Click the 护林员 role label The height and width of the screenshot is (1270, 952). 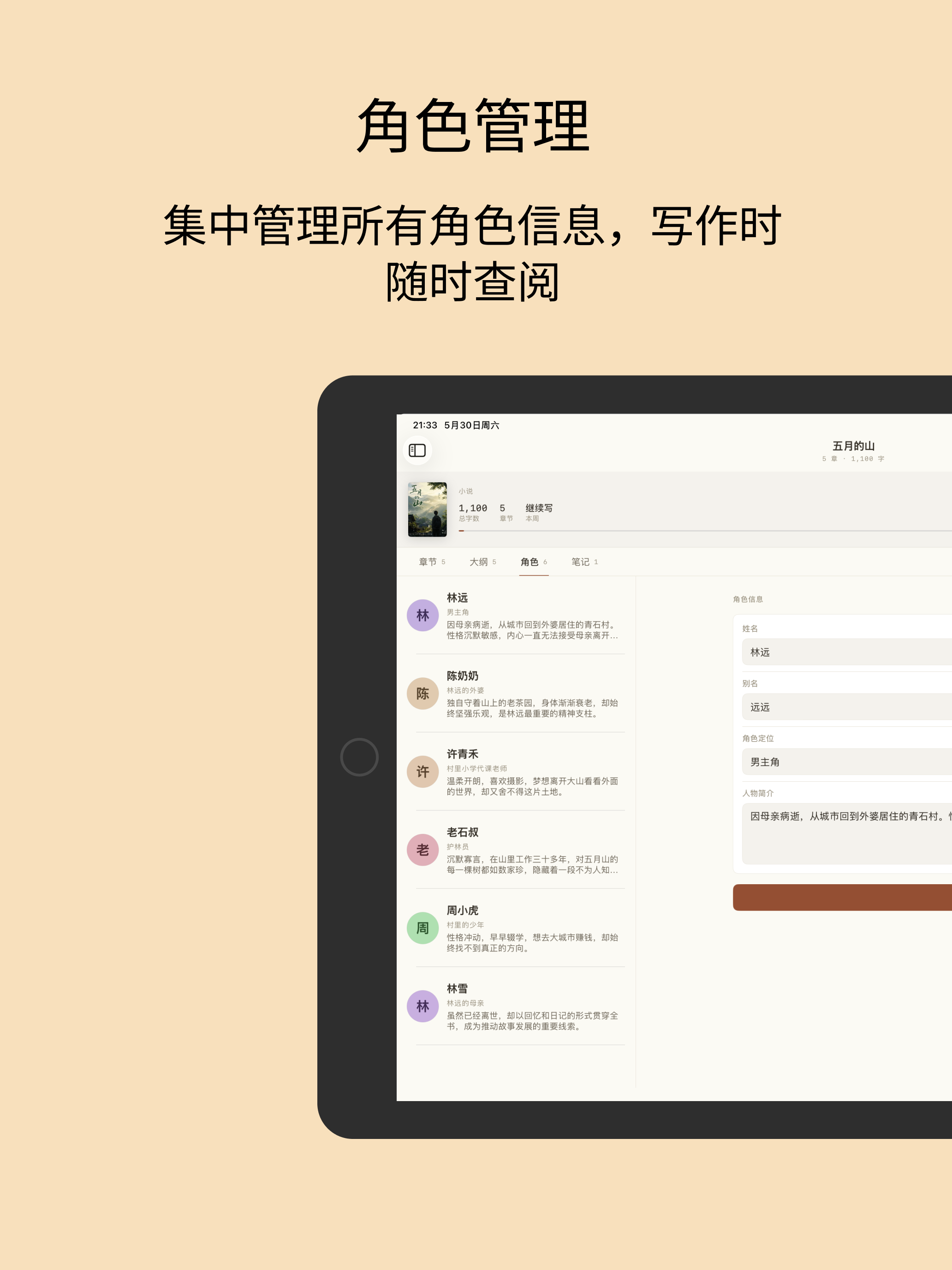[458, 846]
